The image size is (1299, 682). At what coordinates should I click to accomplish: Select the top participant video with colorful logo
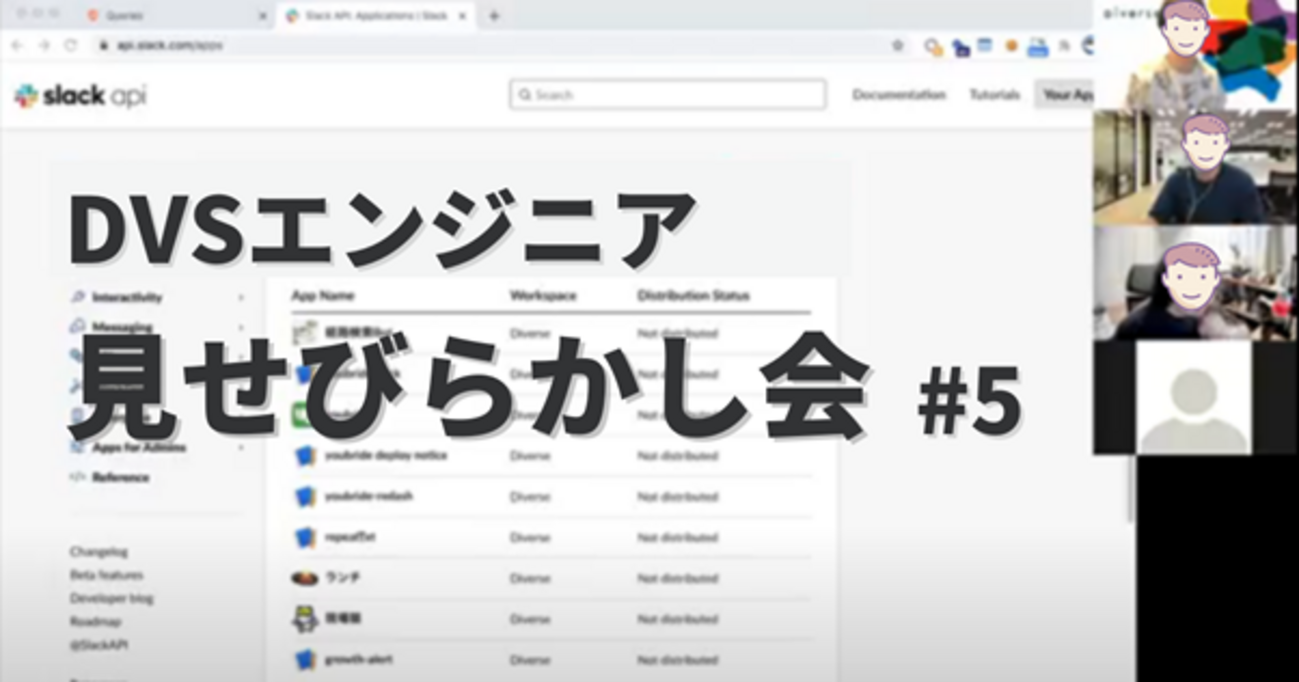pos(1196,55)
